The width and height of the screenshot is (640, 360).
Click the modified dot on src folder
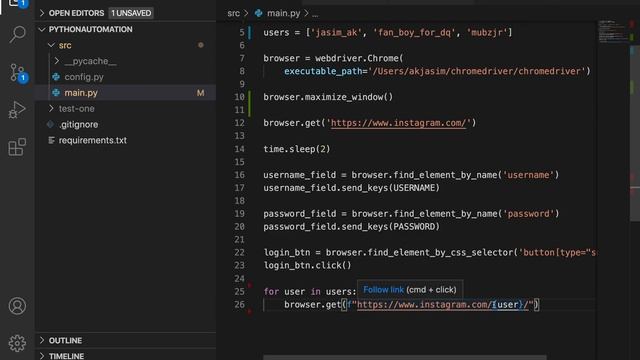pyautogui.click(x=200, y=45)
